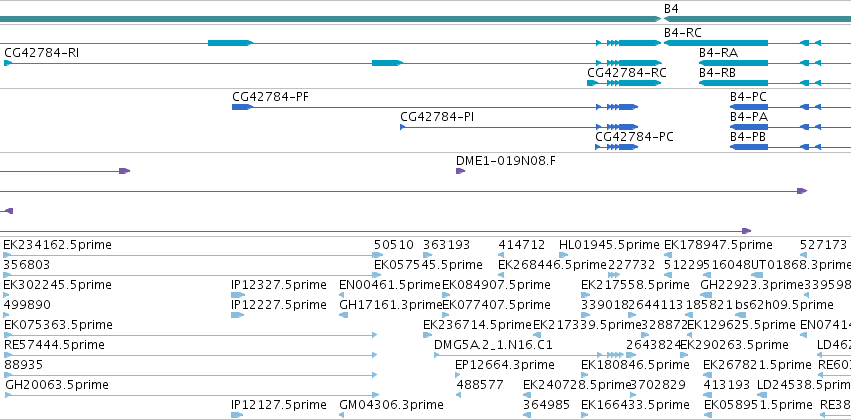Select the UT01868.3prime EST label
Image resolution: width=851 pixels, height=420 pixels.
point(802,265)
